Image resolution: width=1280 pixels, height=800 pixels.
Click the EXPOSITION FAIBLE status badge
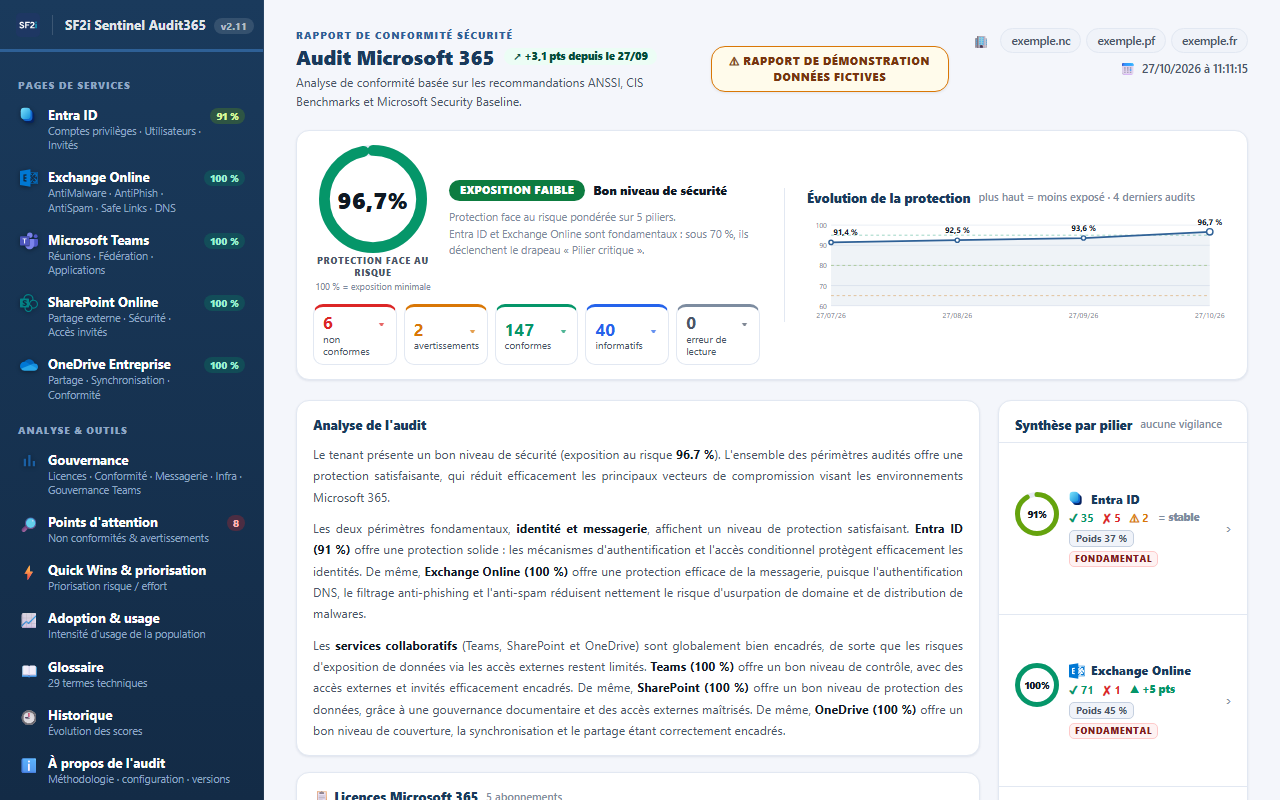click(517, 190)
